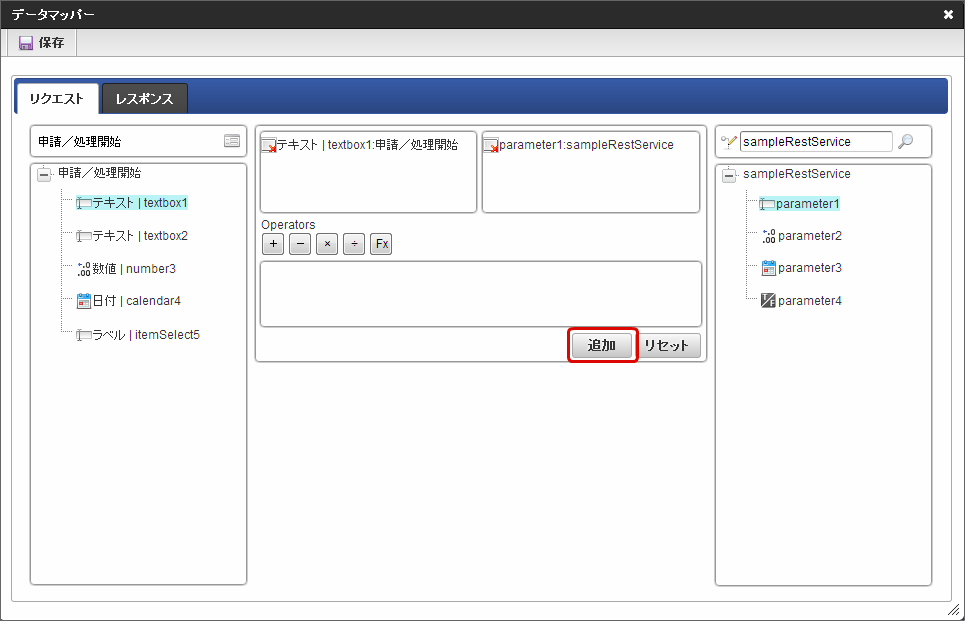
Task: Click the pencil edit icon beside sampleRestService field
Action: click(729, 142)
